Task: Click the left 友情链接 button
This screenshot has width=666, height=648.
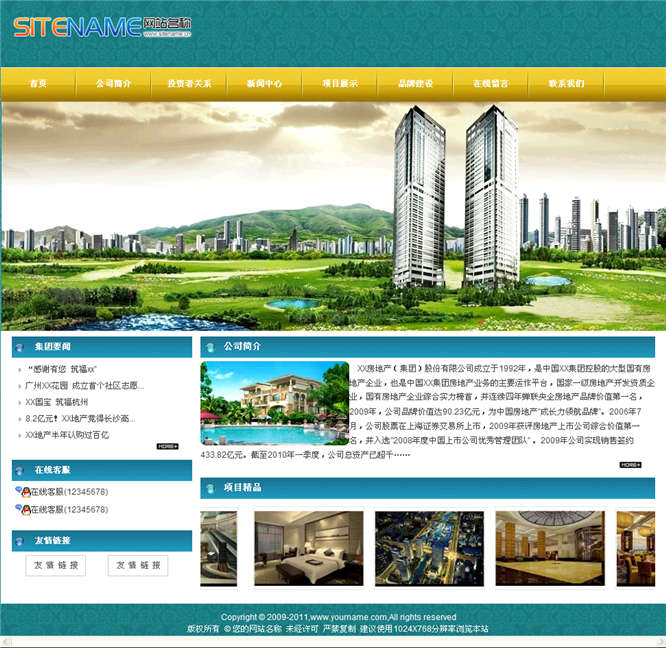Action: coord(56,565)
